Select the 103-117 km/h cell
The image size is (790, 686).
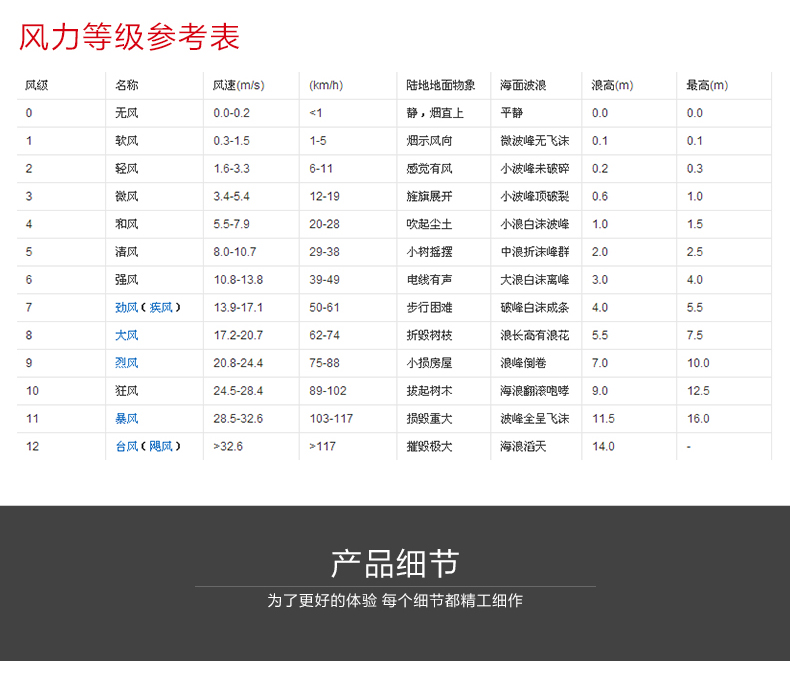click(331, 418)
